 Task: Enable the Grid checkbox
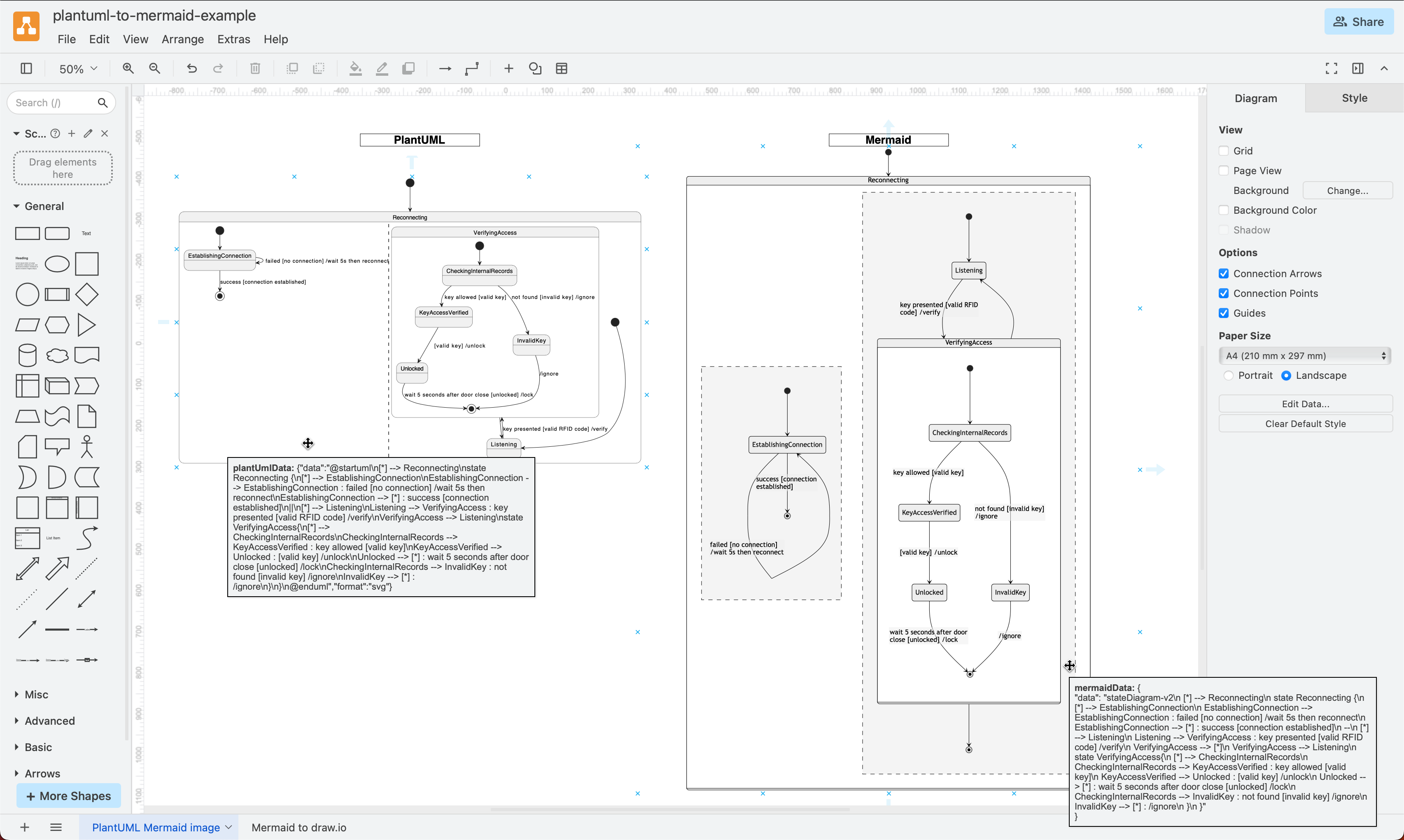(x=1224, y=151)
